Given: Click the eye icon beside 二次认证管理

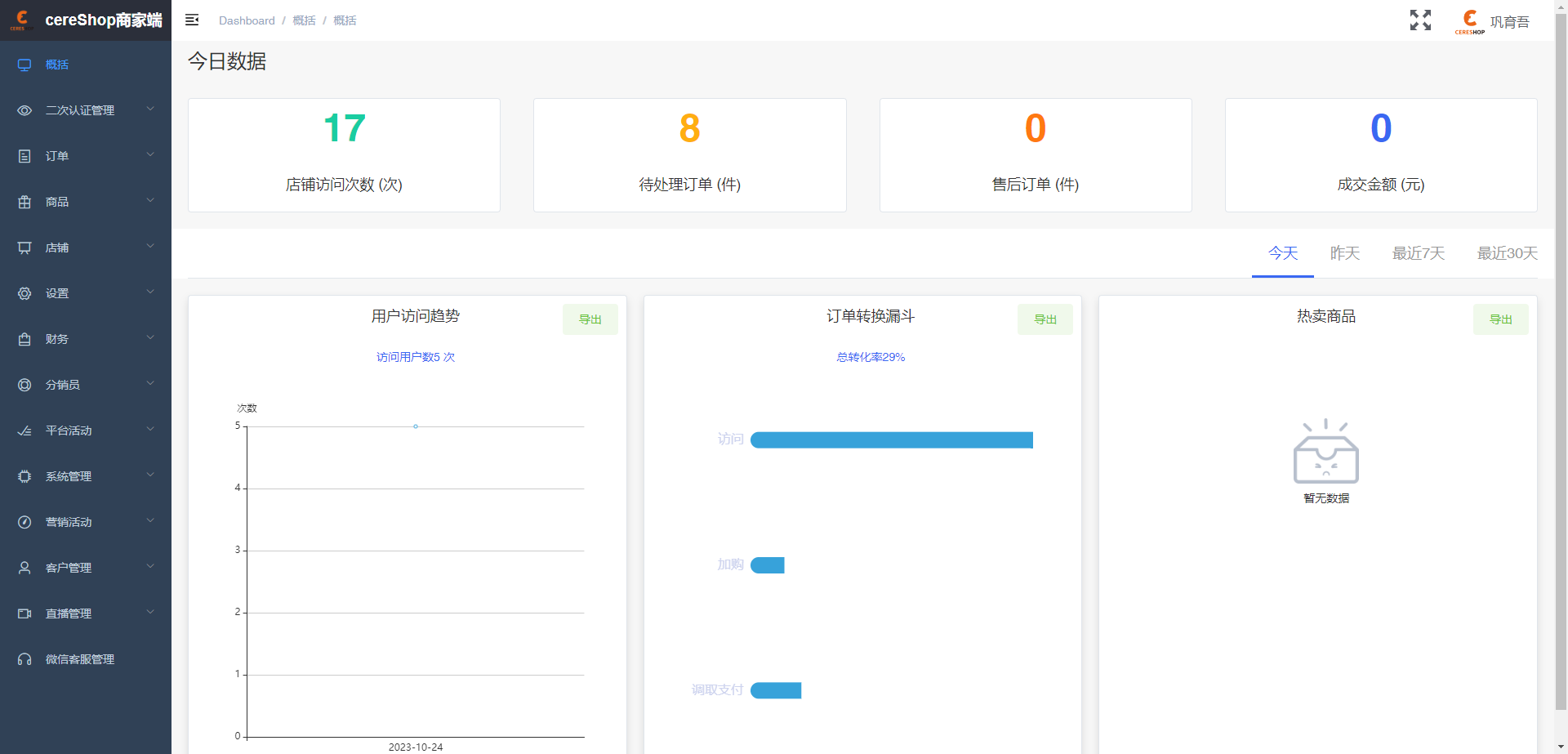Looking at the screenshot, I should [x=24, y=110].
